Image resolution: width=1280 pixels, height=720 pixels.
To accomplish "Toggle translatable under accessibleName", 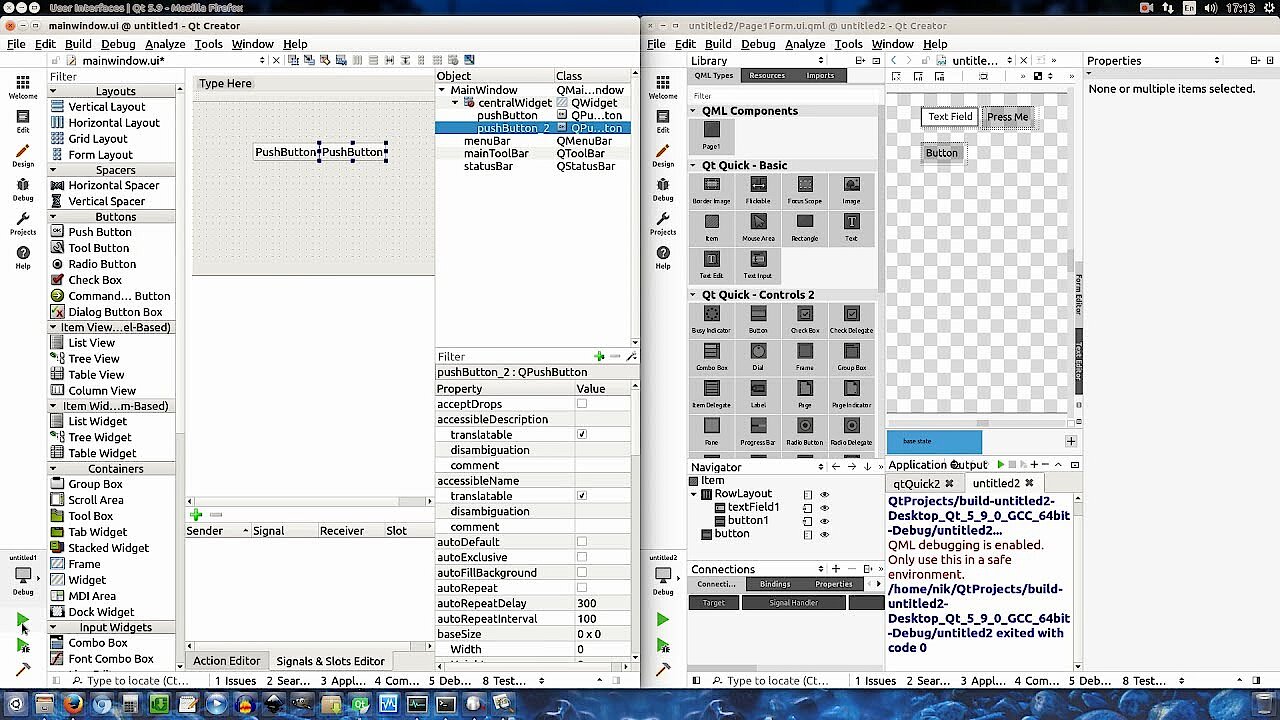I will pyautogui.click(x=581, y=496).
